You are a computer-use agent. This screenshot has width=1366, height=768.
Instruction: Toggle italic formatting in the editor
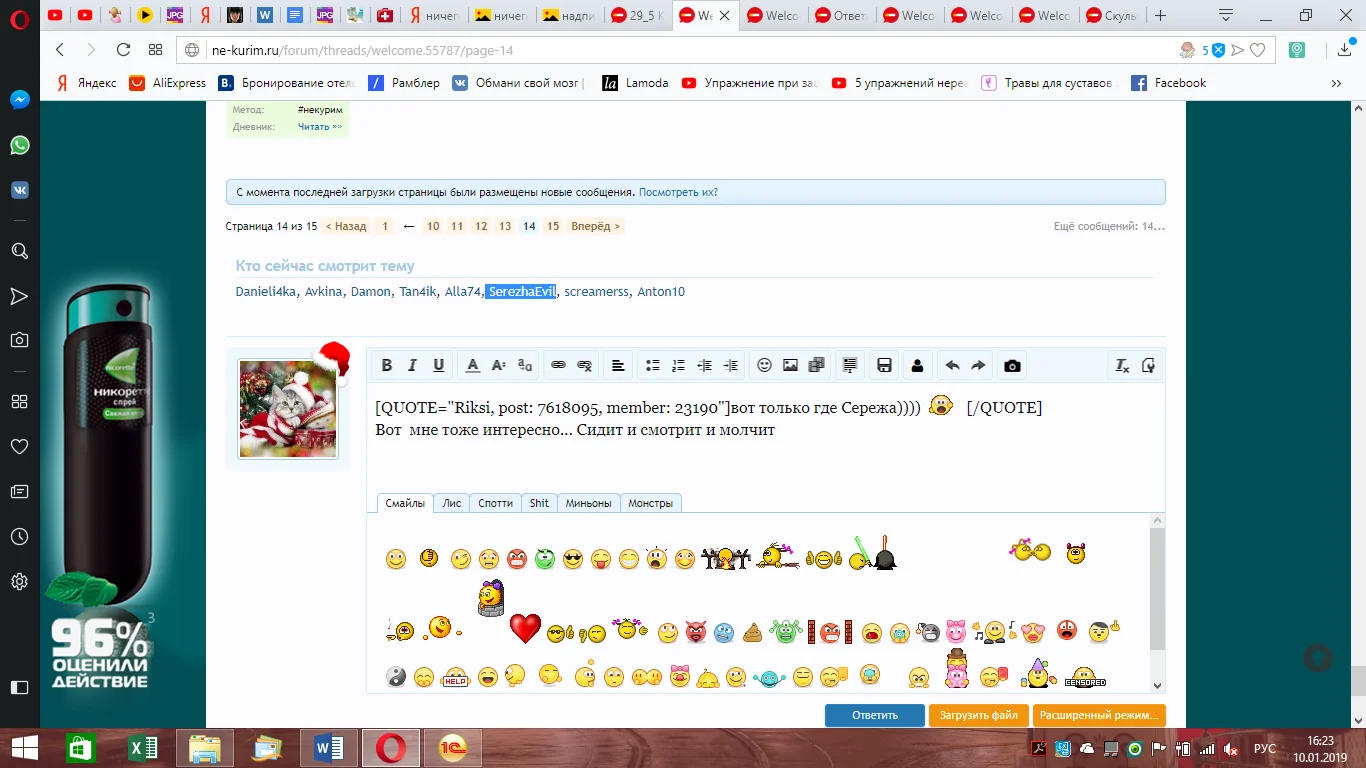[412, 366]
